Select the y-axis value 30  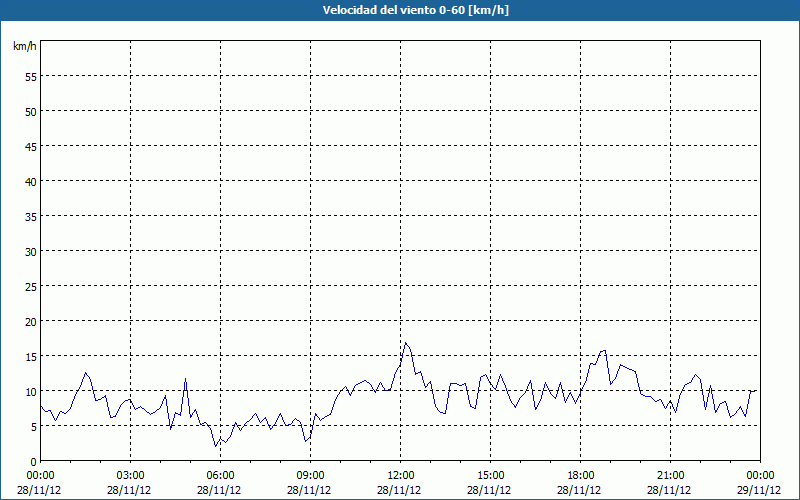tap(31, 251)
